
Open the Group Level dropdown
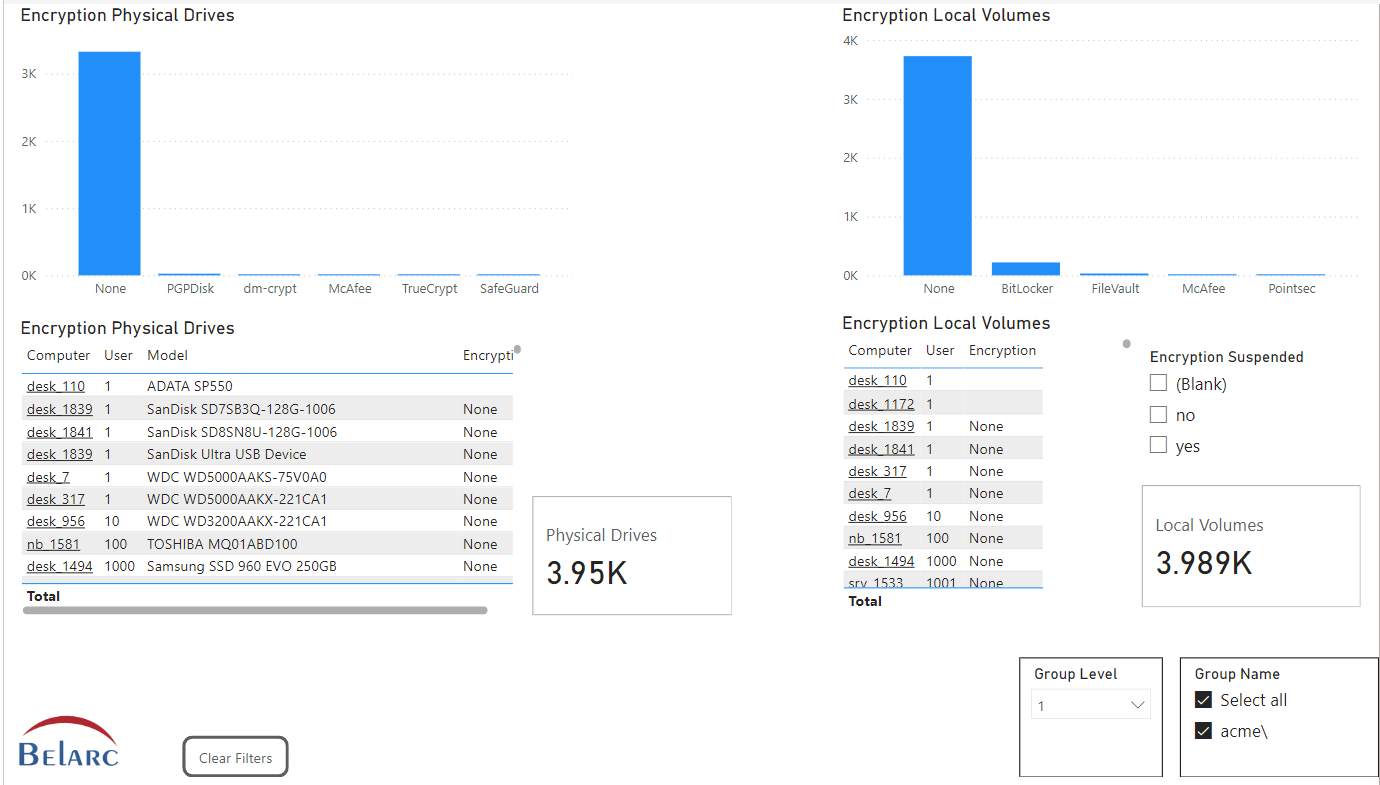click(1090, 705)
